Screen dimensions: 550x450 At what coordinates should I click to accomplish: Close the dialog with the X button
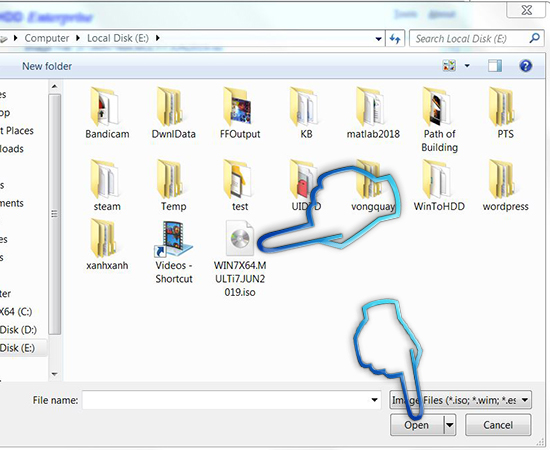526,10
